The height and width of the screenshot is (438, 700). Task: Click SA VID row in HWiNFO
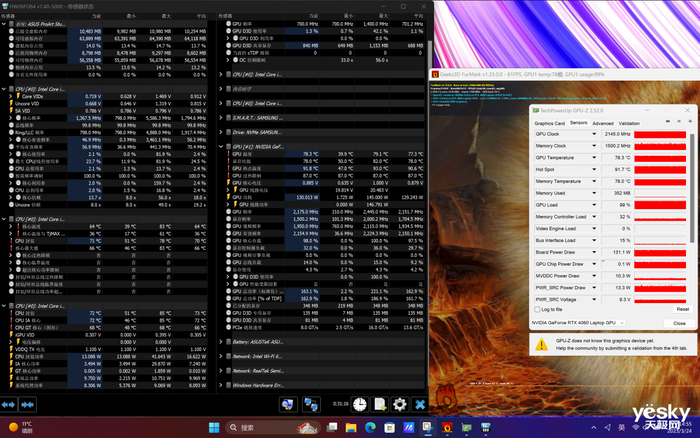104,111
